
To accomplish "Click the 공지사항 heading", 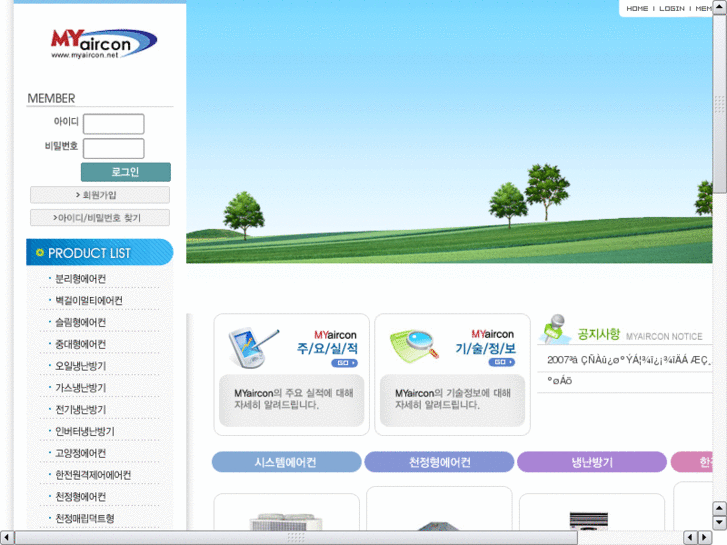I will click(599, 334).
